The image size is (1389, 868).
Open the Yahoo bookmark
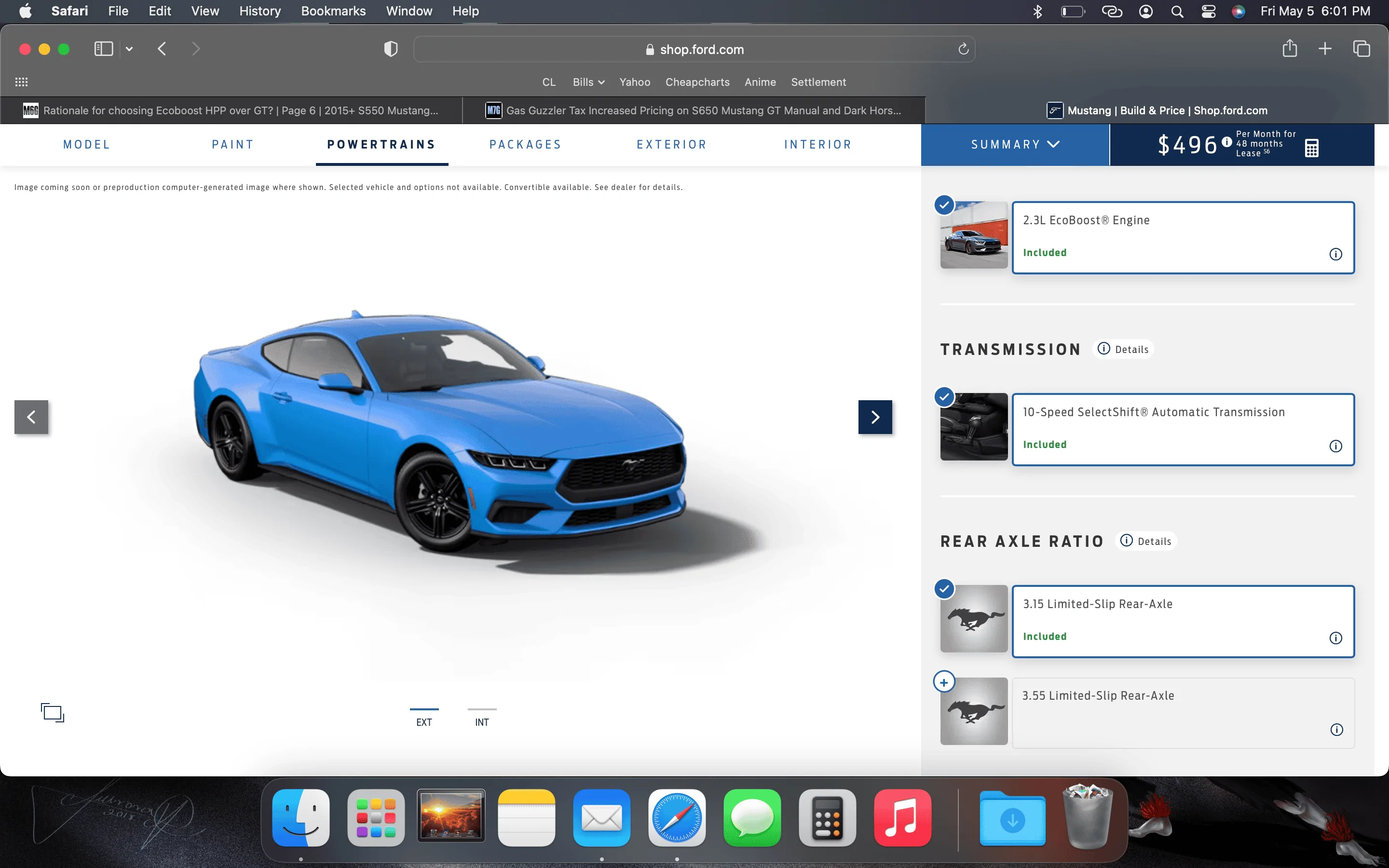[634, 82]
